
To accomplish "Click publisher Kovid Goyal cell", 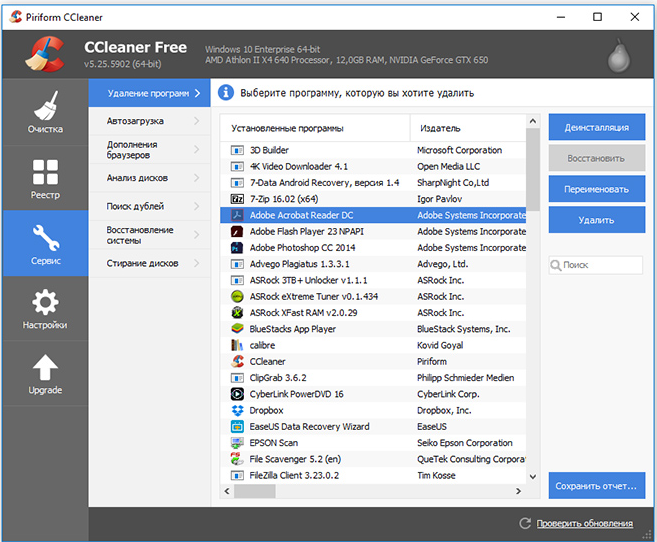I will click(x=440, y=346).
